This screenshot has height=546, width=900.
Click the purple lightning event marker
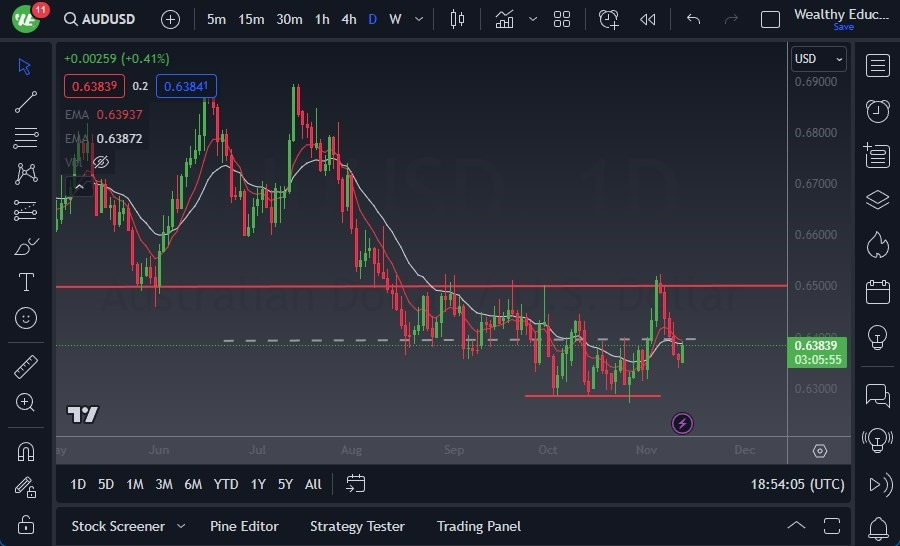pos(682,424)
